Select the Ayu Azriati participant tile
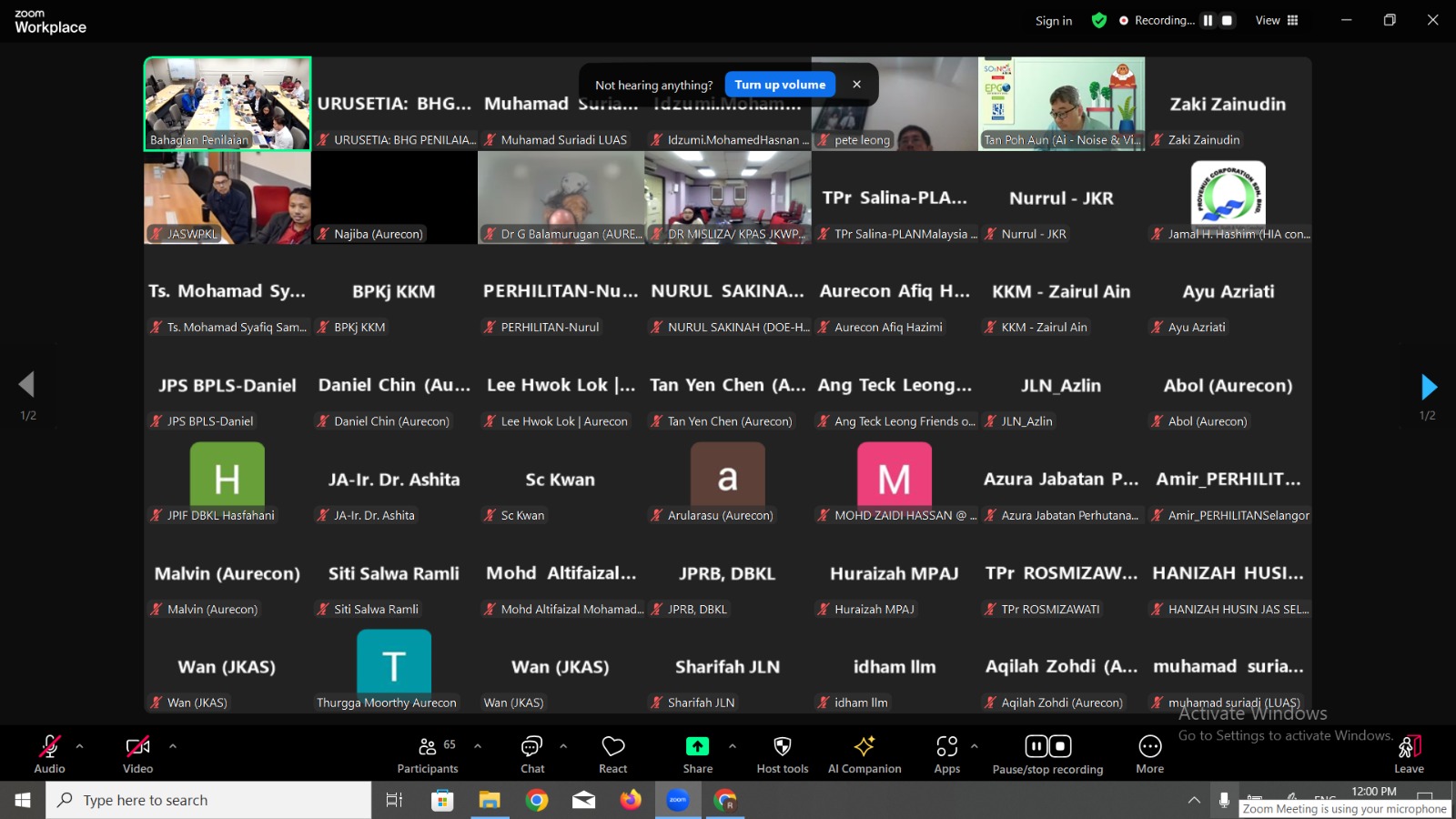 coord(1228,291)
